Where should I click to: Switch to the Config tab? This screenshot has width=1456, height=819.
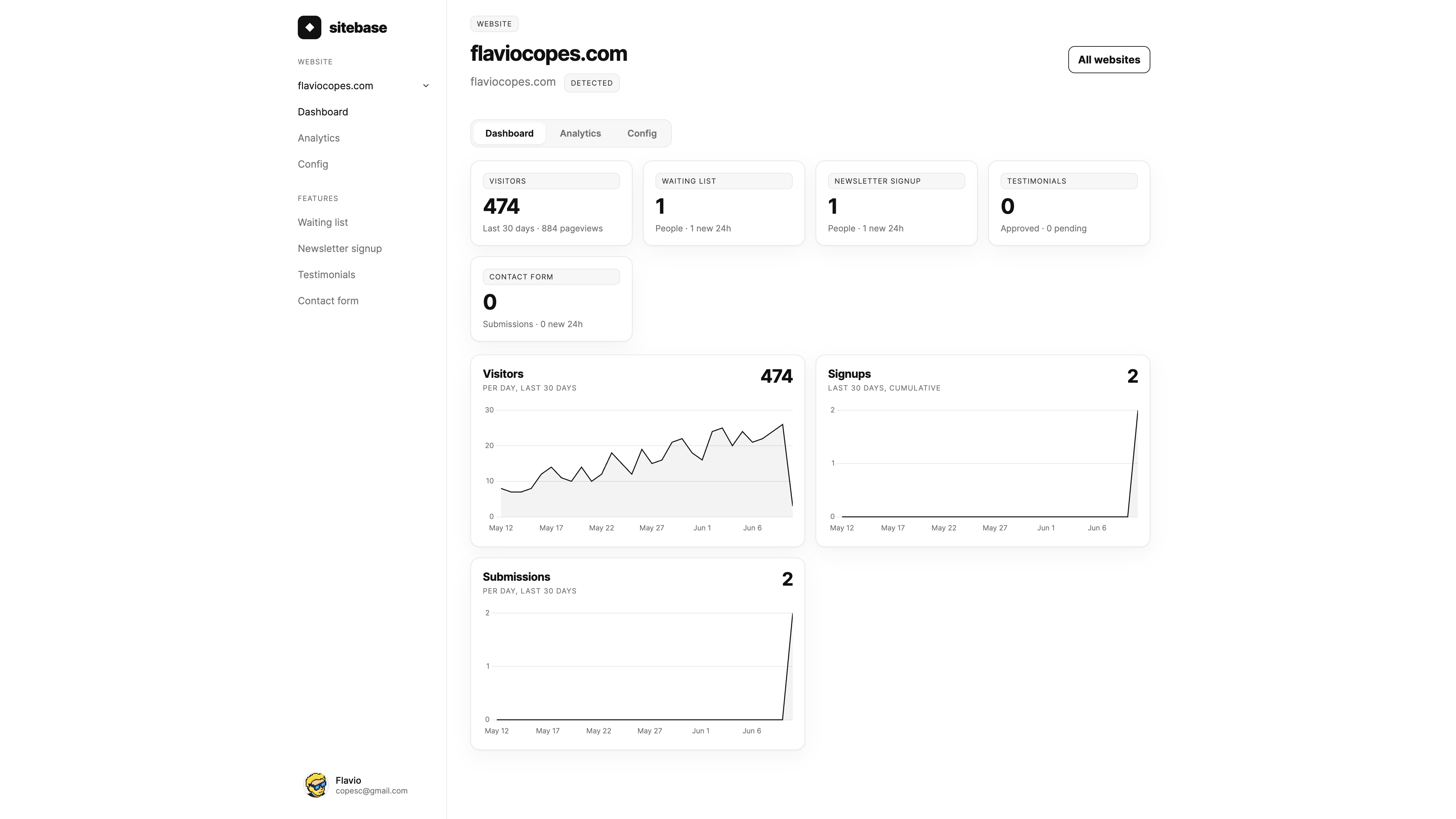pyautogui.click(x=641, y=133)
